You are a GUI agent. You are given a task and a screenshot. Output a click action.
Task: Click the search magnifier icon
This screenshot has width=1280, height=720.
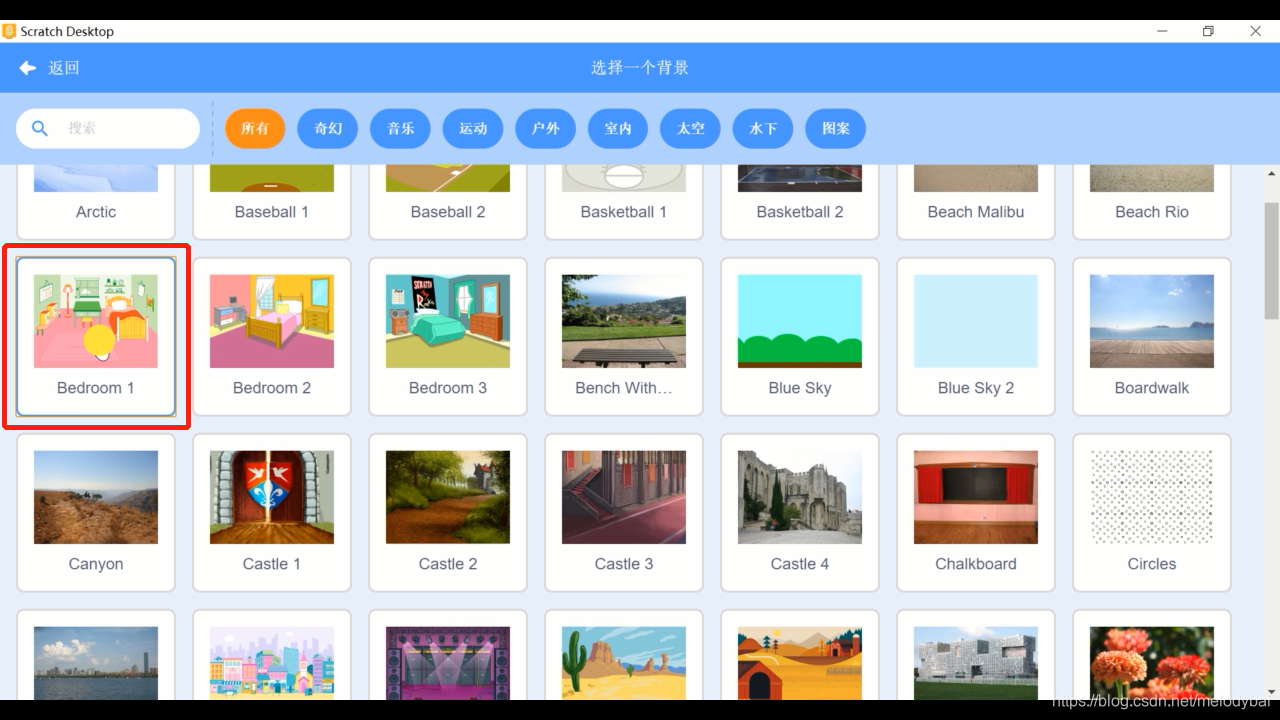40,128
